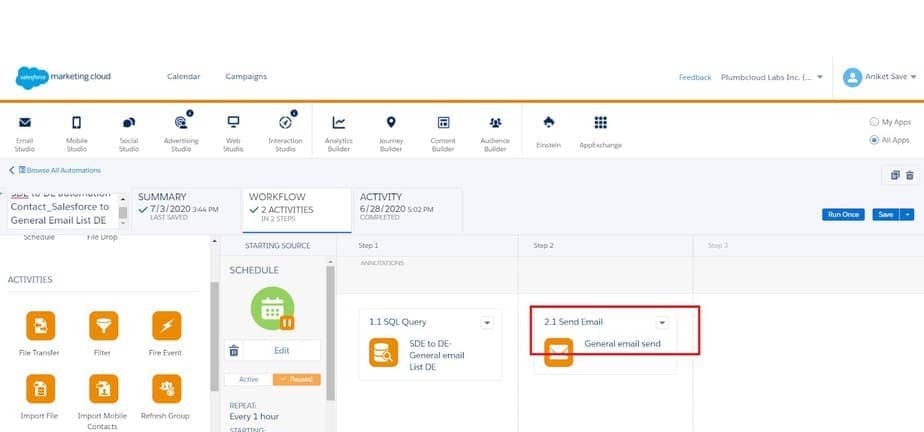Click the copy automation icon
Screen dimensions: 924x432
(x=895, y=175)
